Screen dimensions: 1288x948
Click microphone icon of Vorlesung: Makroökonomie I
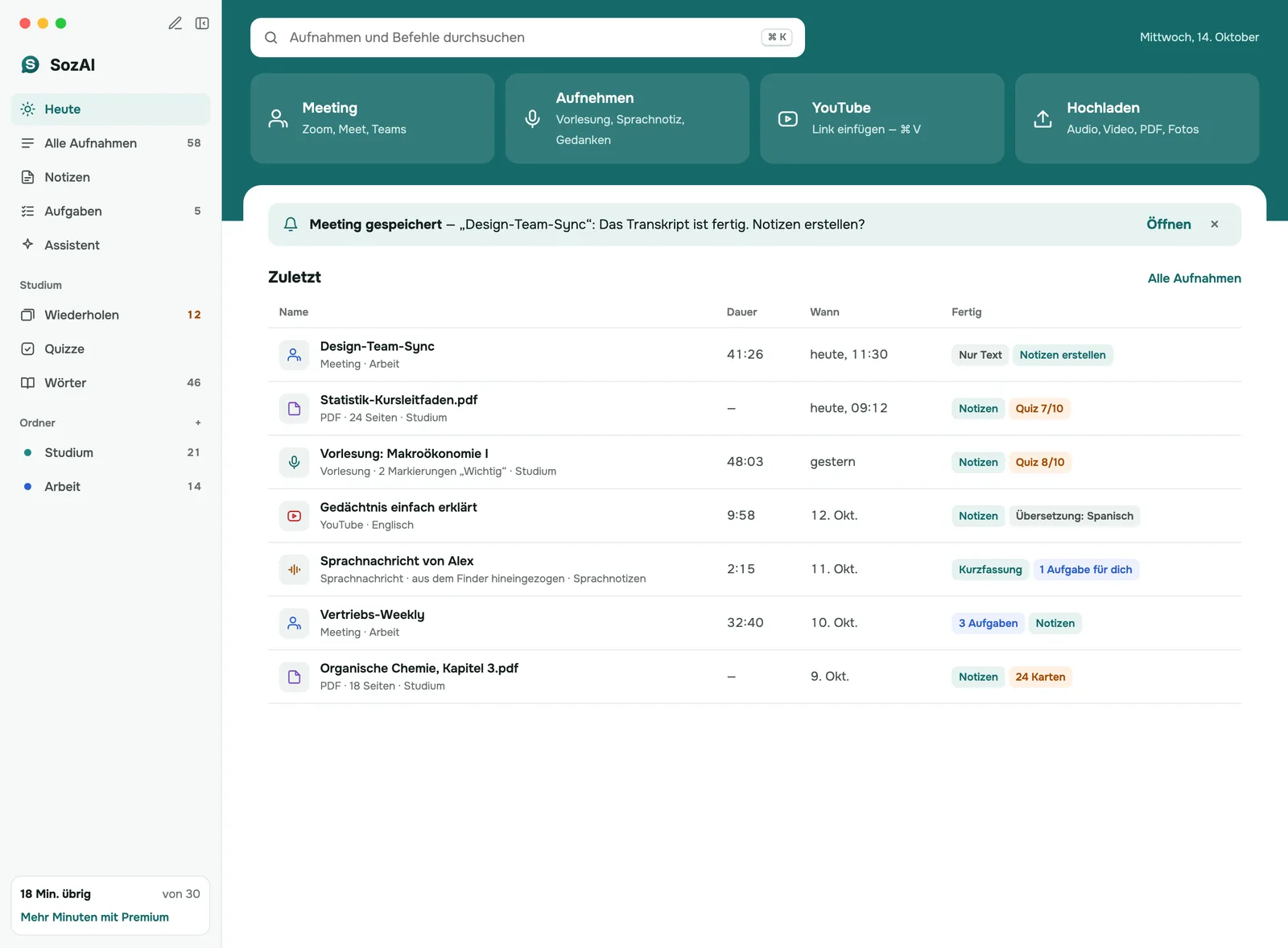pos(294,462)
